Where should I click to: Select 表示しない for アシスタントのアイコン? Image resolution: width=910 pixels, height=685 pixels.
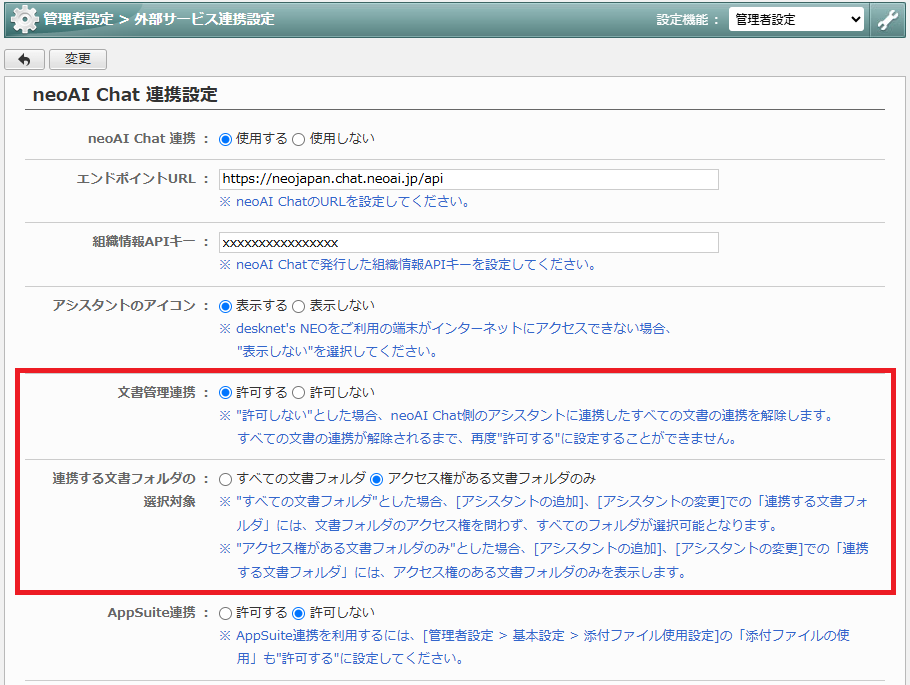click(298, 306)
